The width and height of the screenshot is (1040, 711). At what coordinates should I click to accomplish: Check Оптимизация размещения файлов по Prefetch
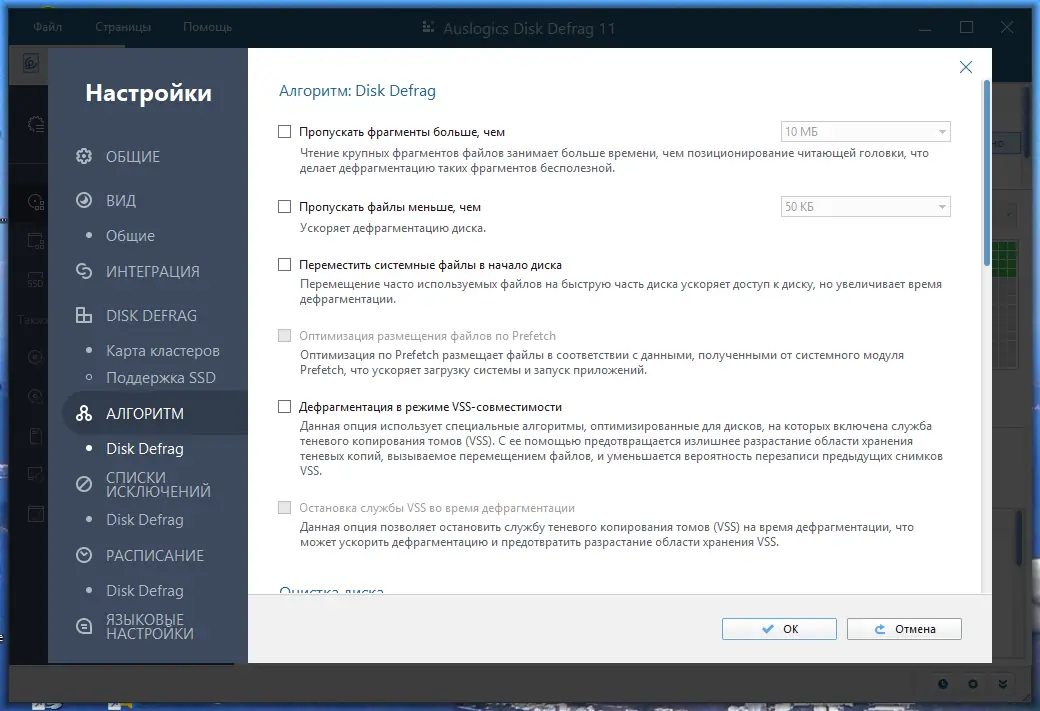point(285,336)
